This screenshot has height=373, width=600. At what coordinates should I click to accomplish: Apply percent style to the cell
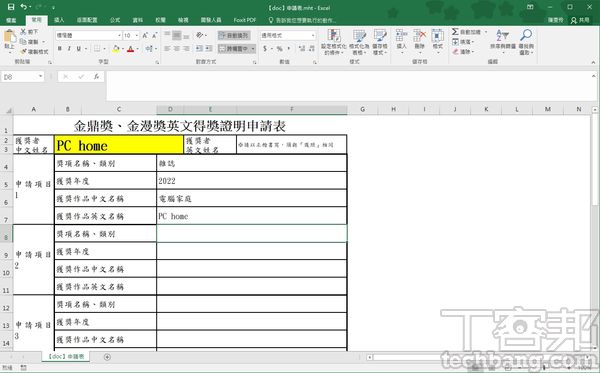[x=279, y=49]
